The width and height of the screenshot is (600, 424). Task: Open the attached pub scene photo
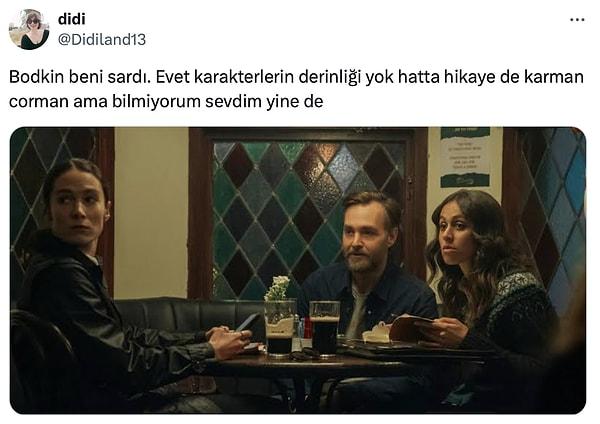pos(298,270)
